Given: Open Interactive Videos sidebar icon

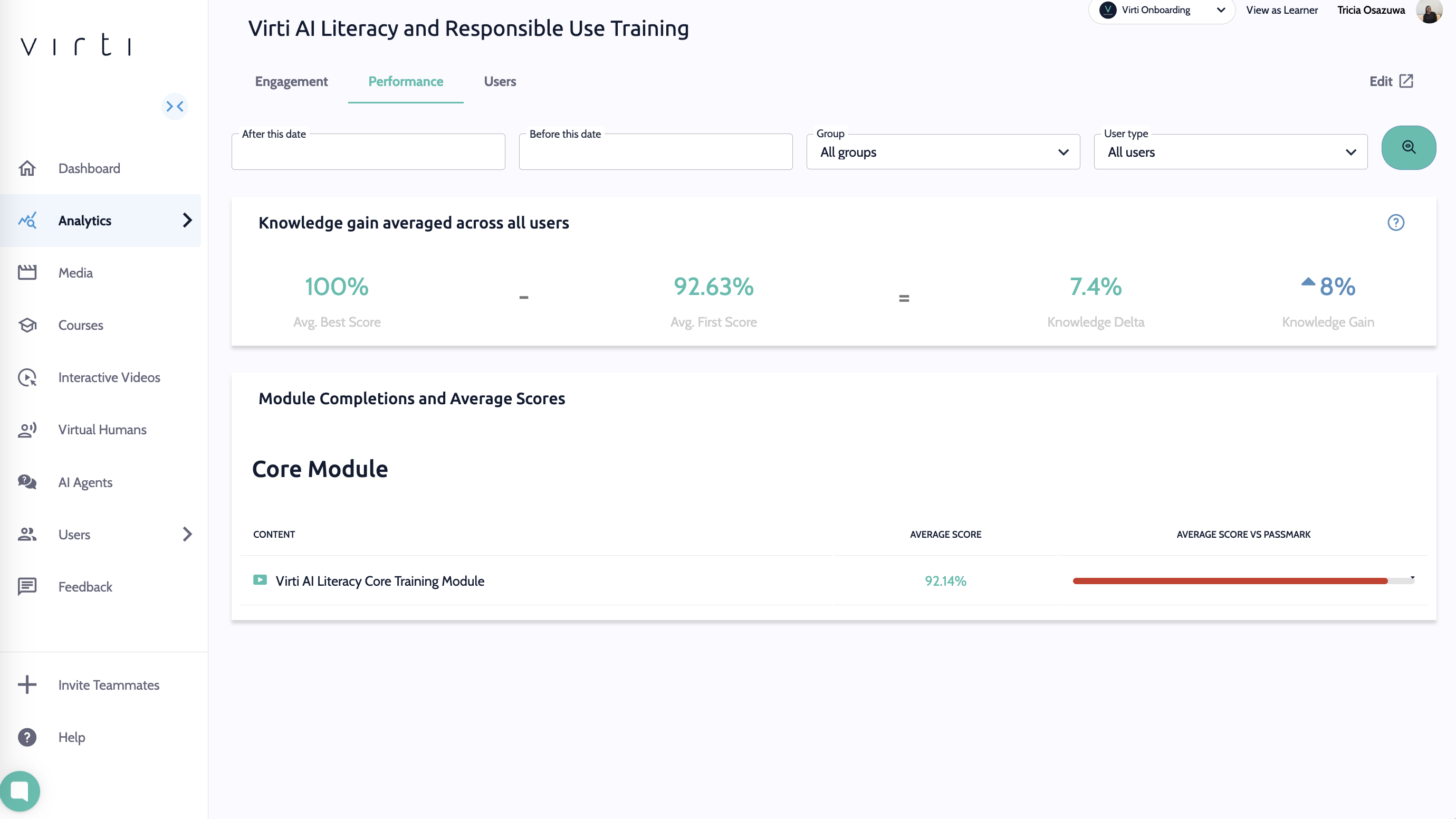Looking at the screenshot, I should pyautogui.click(x=27, y=377).
